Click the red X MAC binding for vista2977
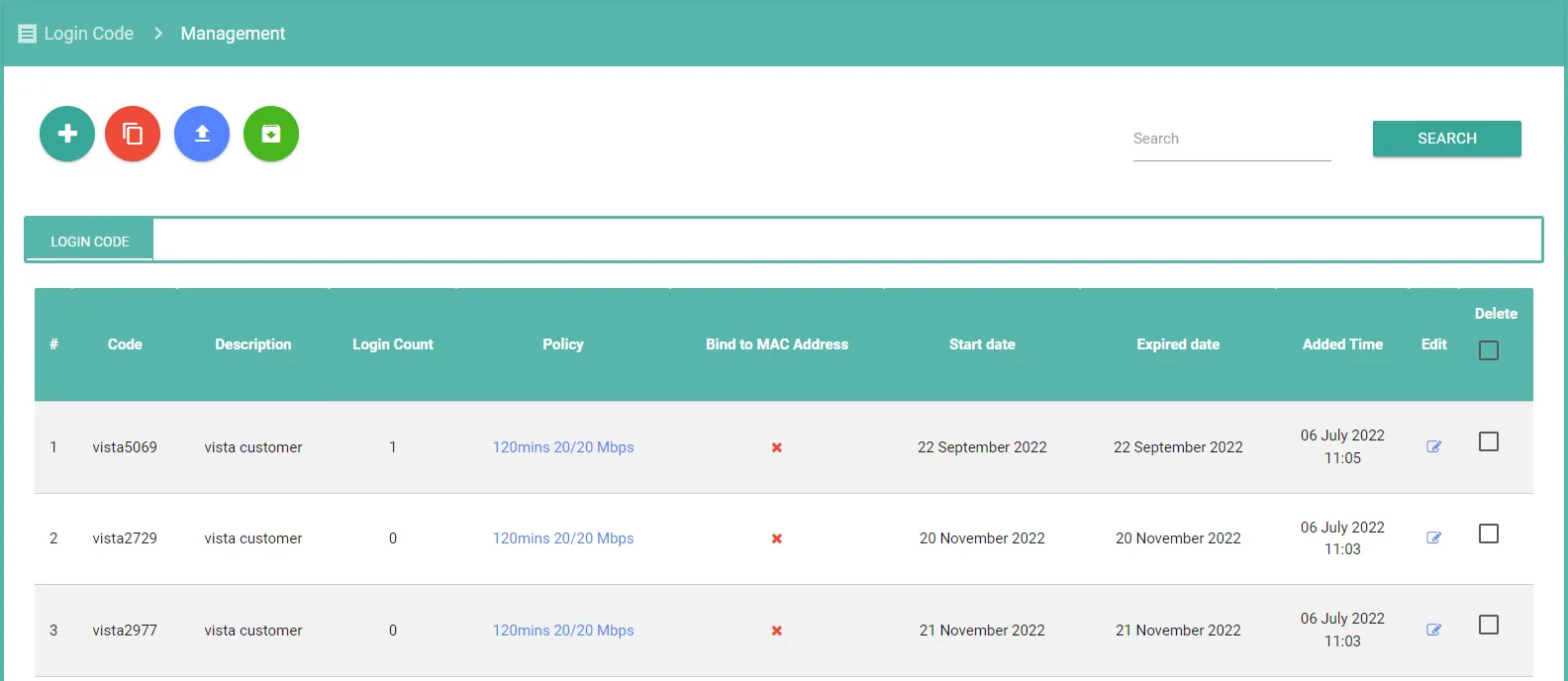This screenshot has height=681, width=1568. [777, 631]
